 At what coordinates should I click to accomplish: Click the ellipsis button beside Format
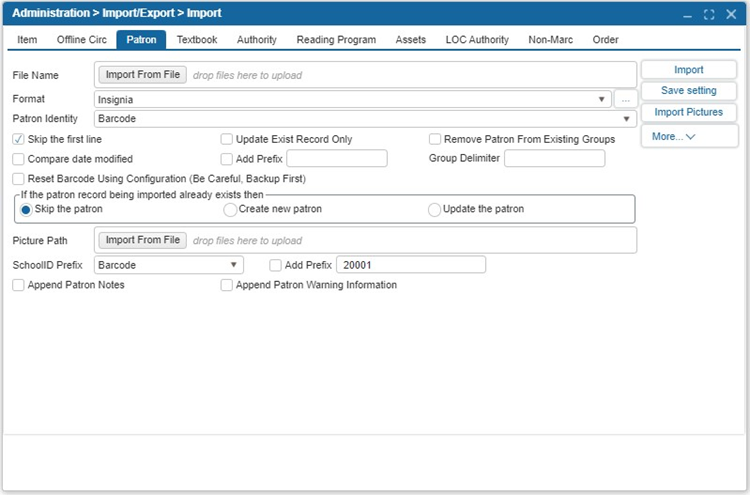pyautogui.click(x=625, y=99)
